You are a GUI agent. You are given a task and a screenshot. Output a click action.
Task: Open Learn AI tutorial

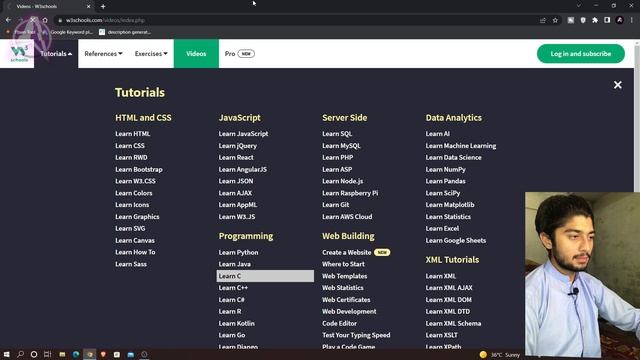(438, 133)
